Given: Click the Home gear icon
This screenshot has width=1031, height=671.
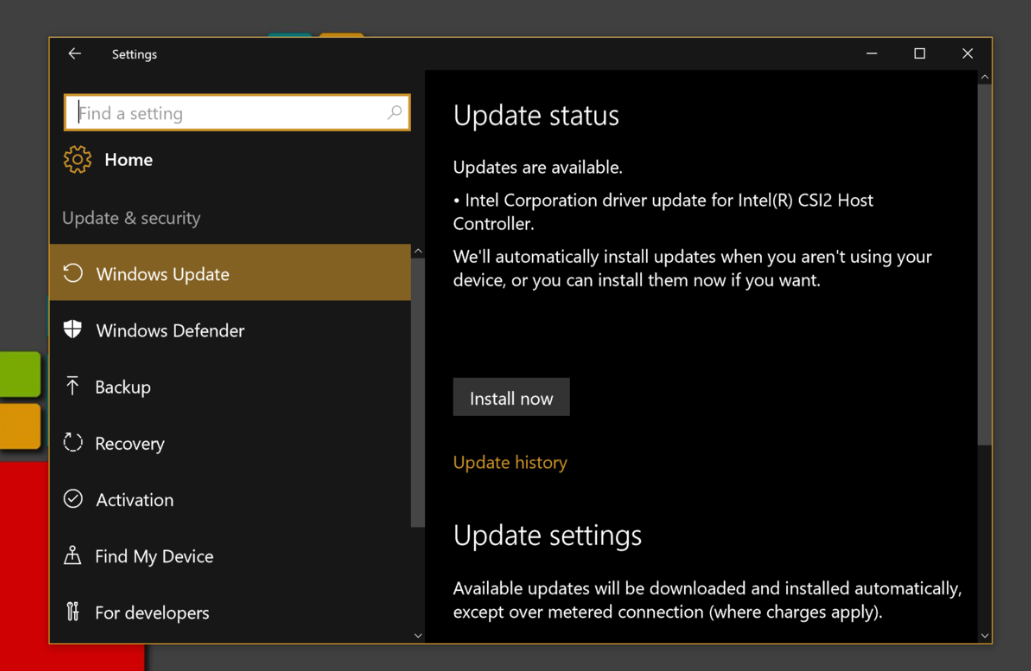Looking at the screenshot, I should pos(78,159).
